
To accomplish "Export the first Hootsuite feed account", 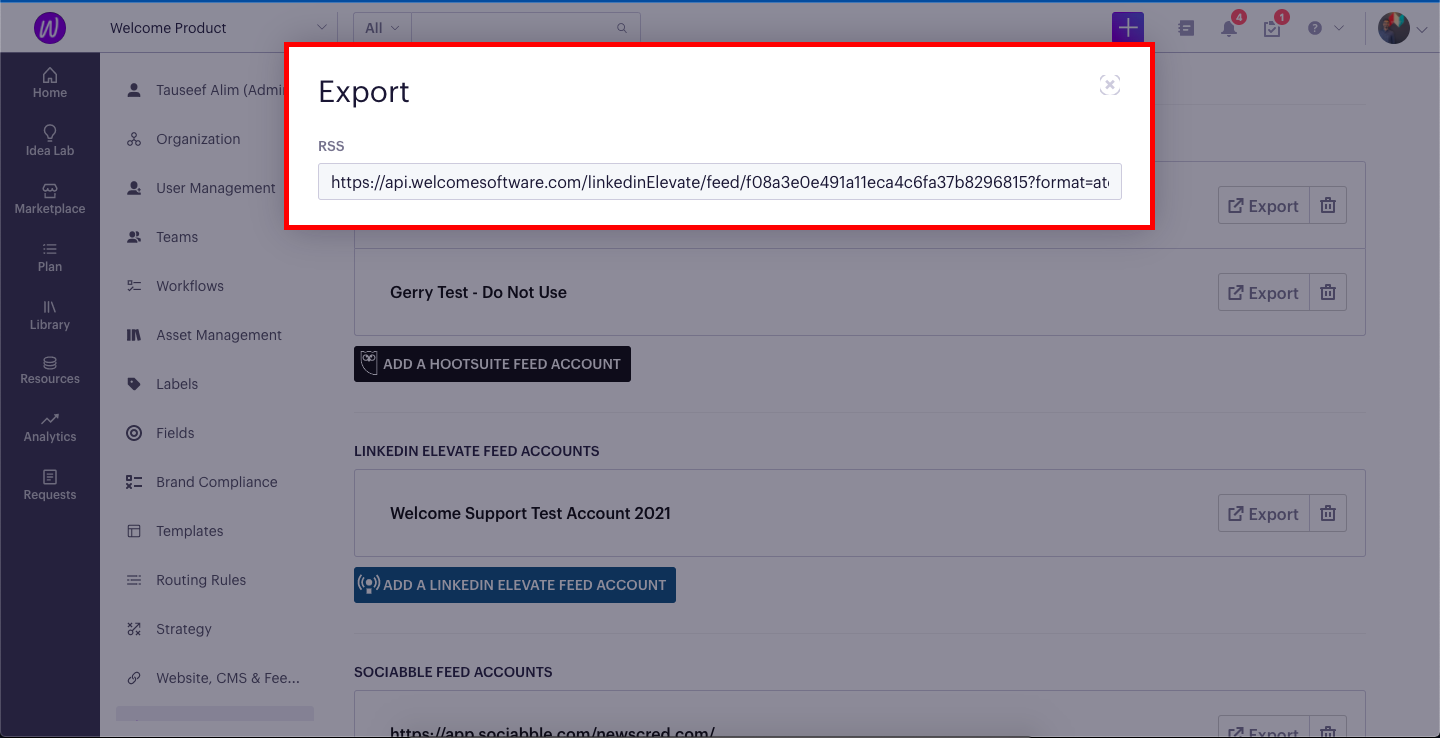I will [1263, 206].
